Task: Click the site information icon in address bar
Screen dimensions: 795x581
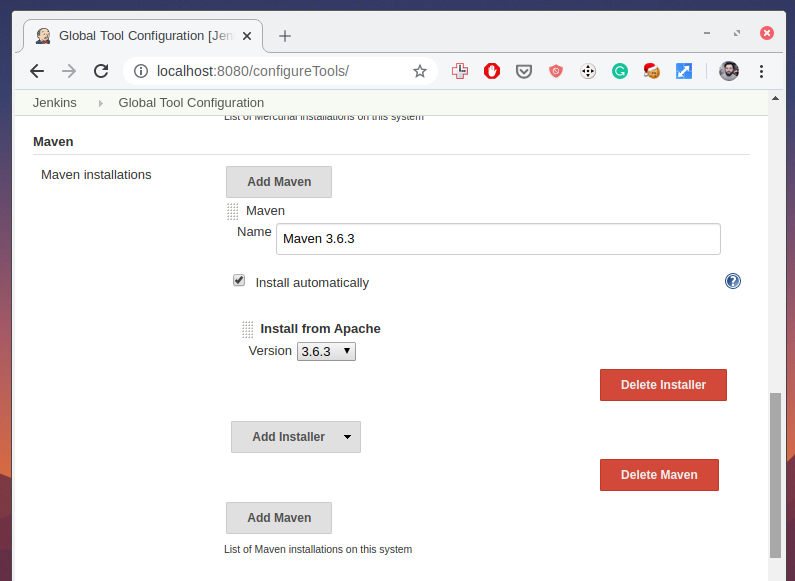Action: (141, 71)
